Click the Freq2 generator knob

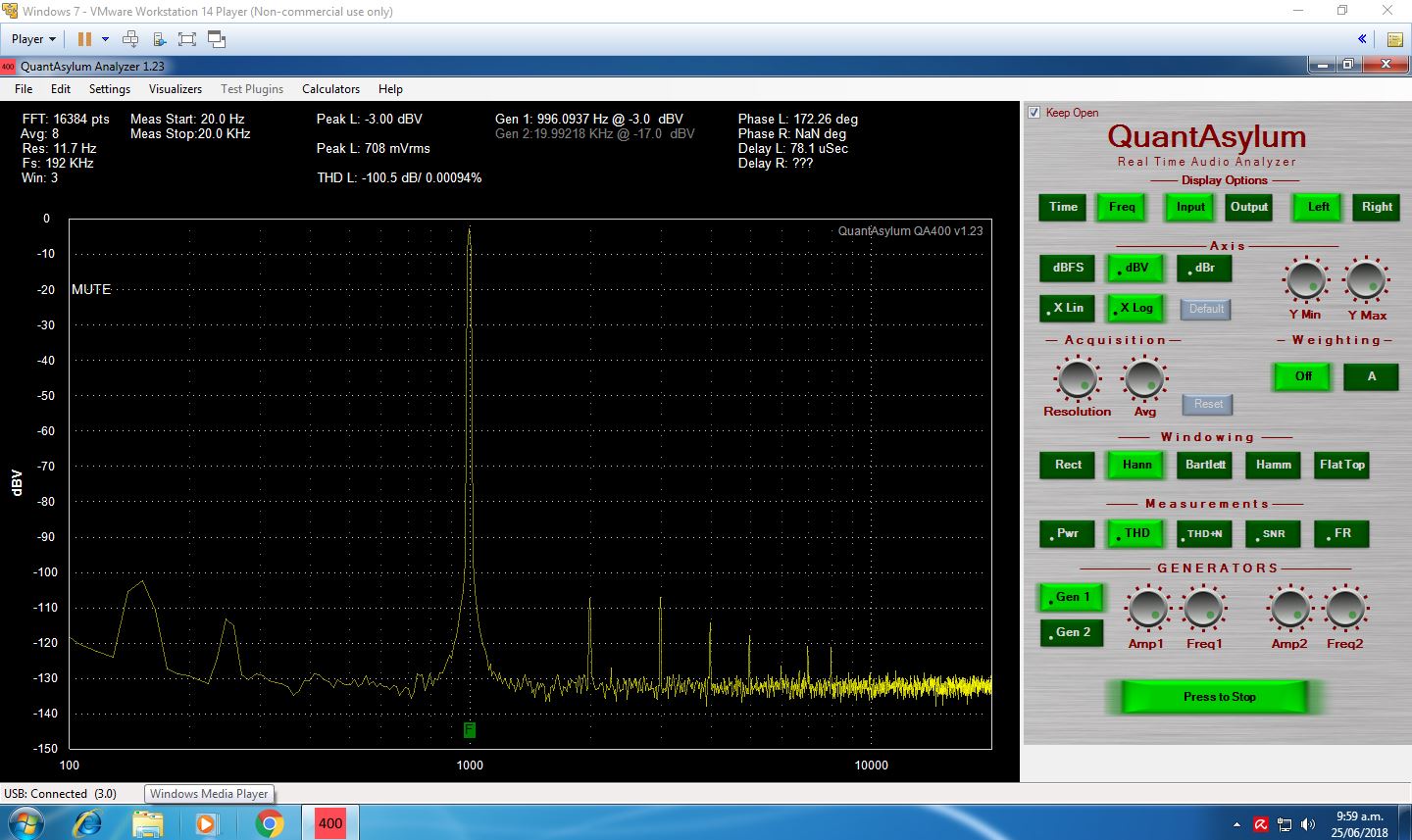click(1345, 609)
